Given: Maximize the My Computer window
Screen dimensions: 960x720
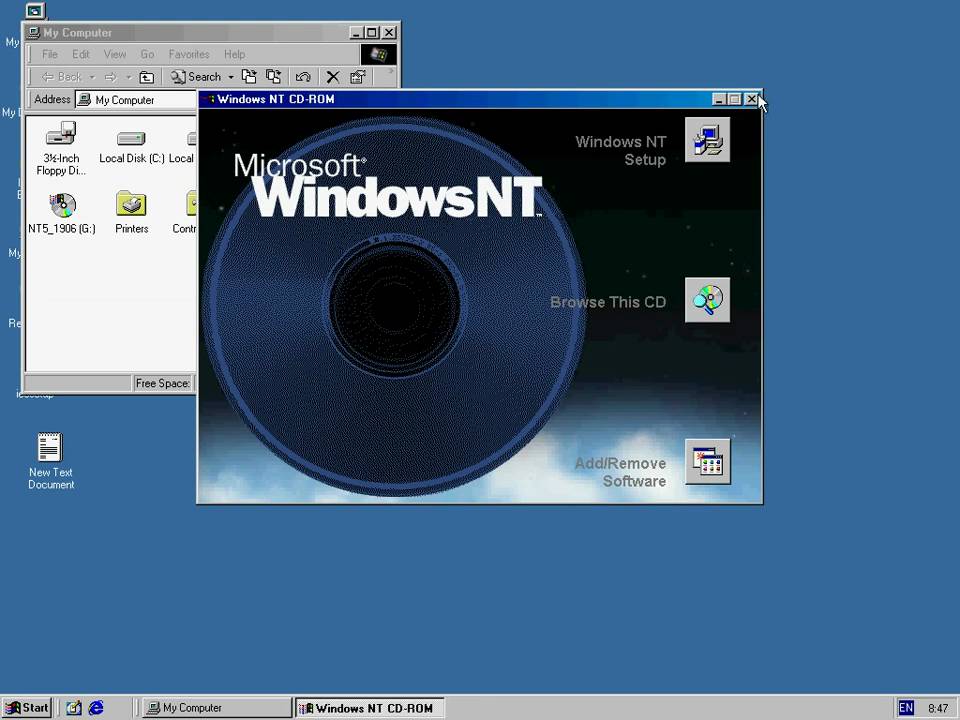Looking at the screenshot, I should [x=372, y=32].
